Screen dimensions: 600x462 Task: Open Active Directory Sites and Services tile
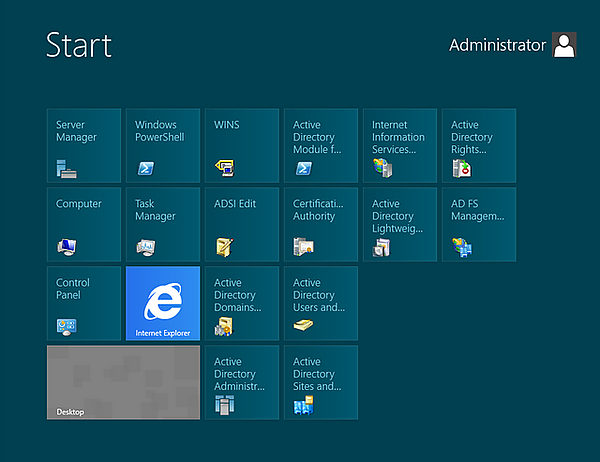320,382
